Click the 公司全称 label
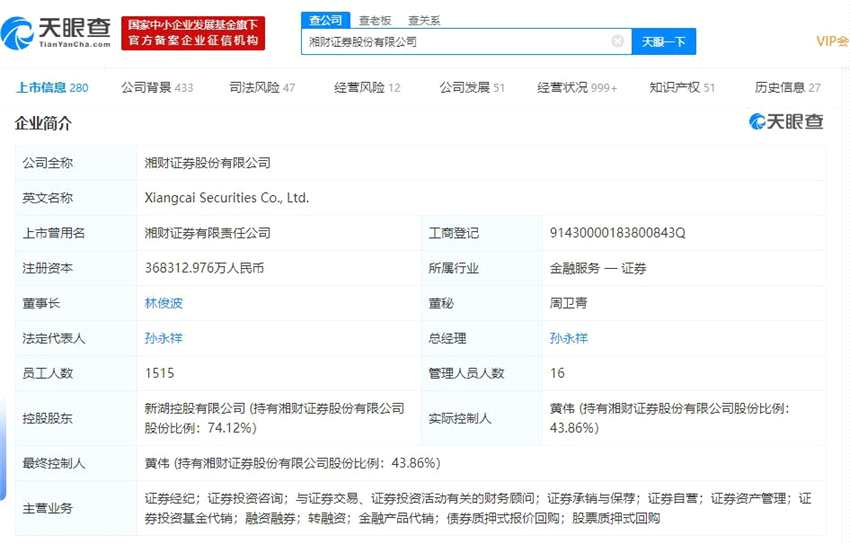Screen dimensions: 850x544 (x=48, y=163)
